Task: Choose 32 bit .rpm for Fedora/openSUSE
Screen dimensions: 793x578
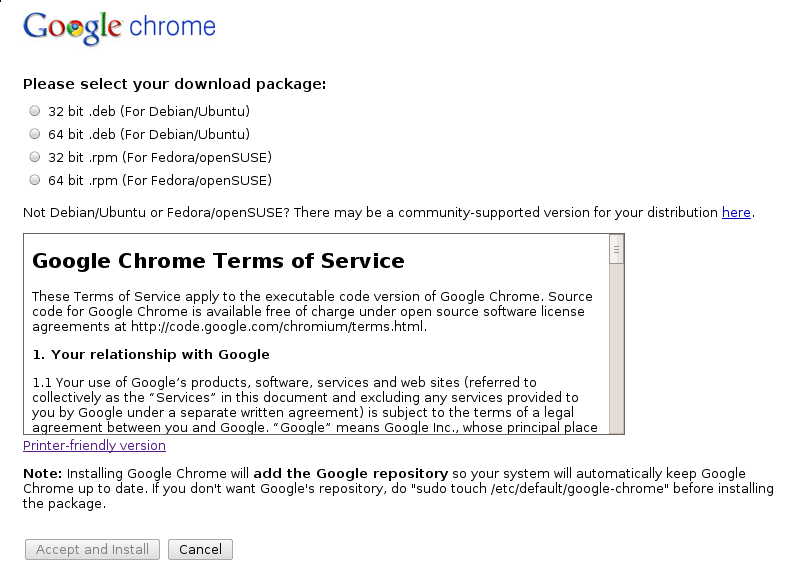Action: (x=34, y=157)
